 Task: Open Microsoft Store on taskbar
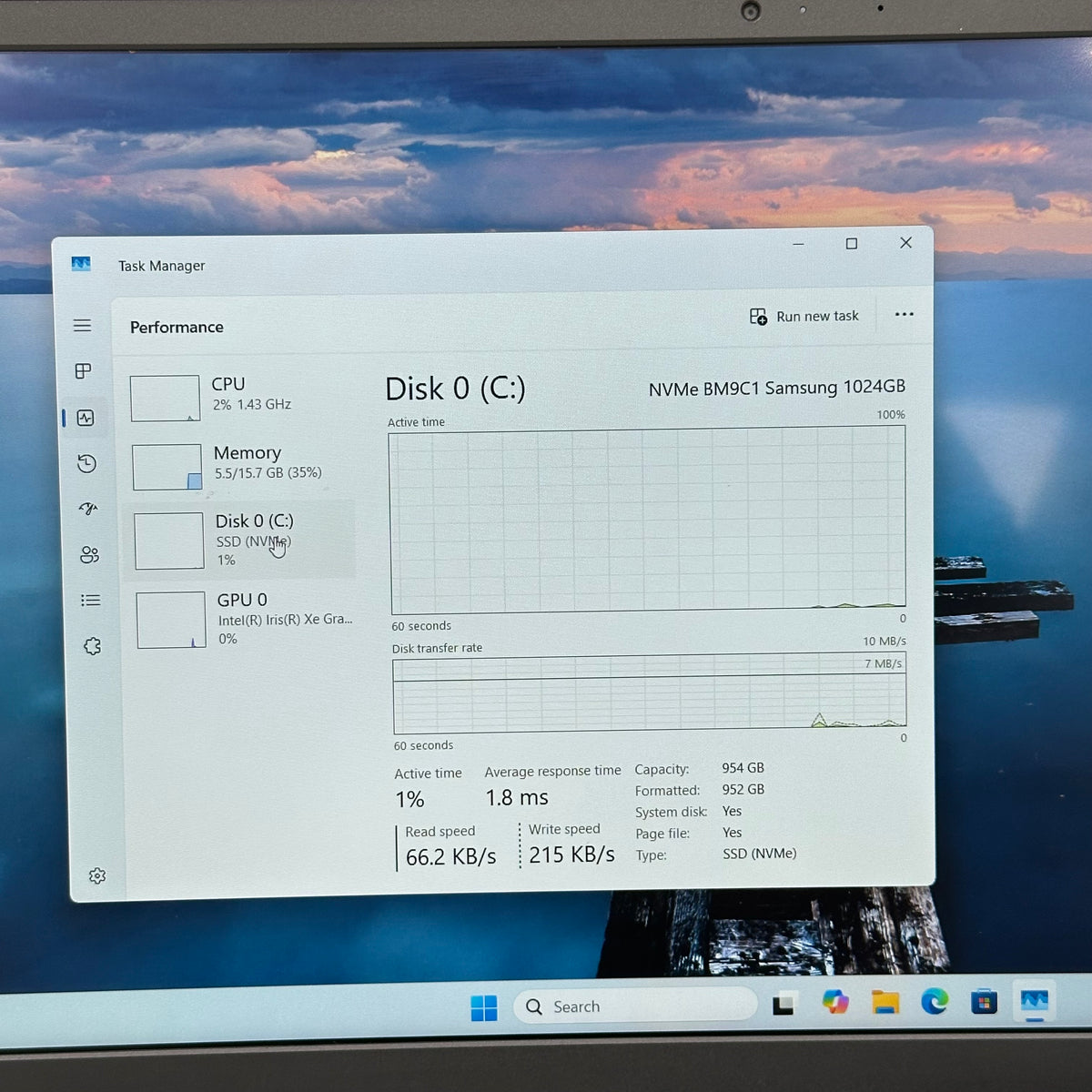984,1002
